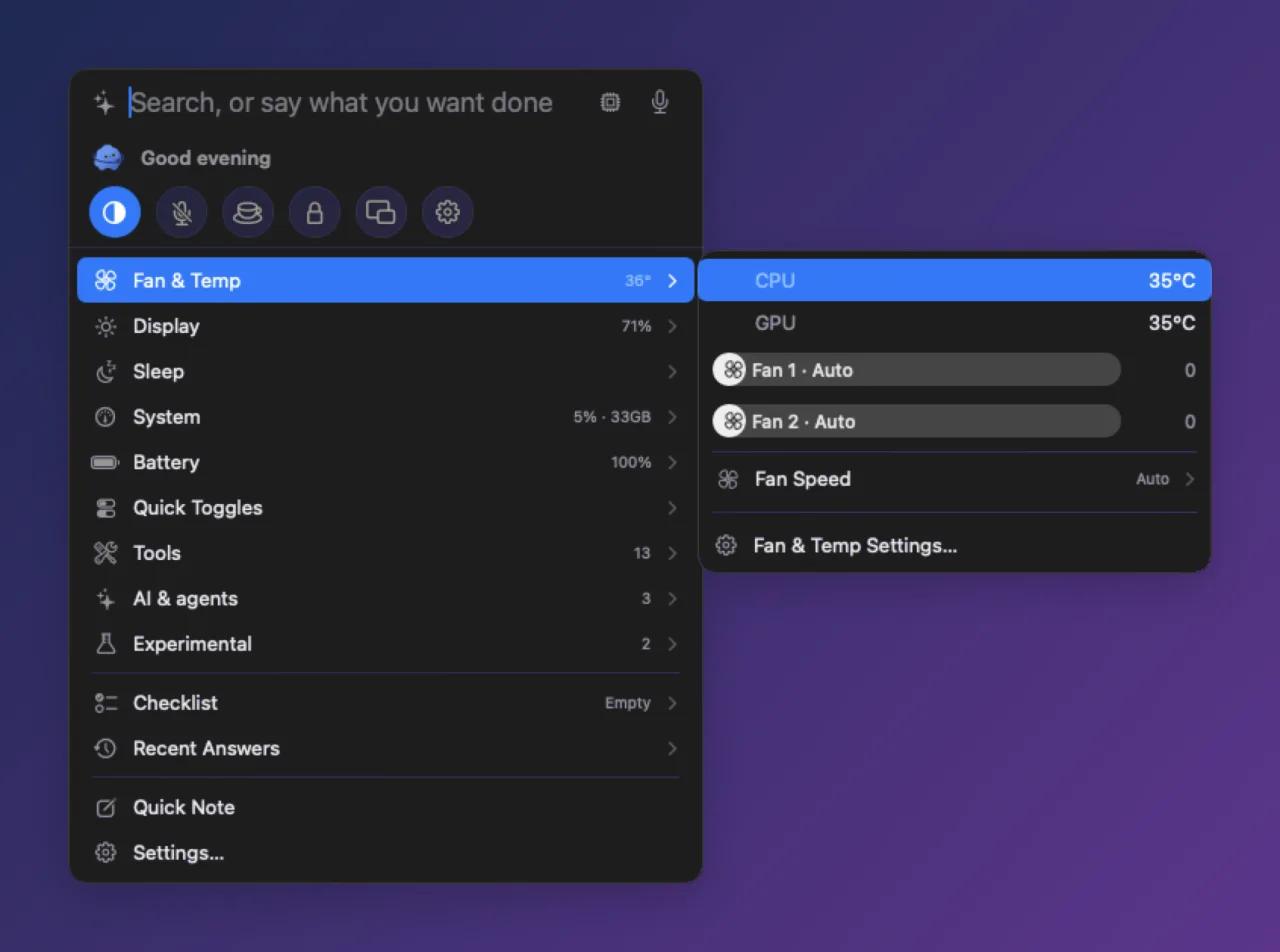Click the moon icon next to Sleep
The width and height of the screenshot is (1280, 952).
pyautogui.click(x=106, y=371)
